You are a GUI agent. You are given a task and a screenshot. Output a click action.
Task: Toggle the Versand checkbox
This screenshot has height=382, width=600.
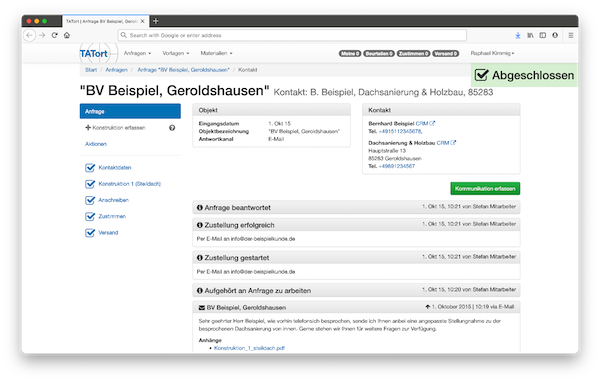coord(90,233)
